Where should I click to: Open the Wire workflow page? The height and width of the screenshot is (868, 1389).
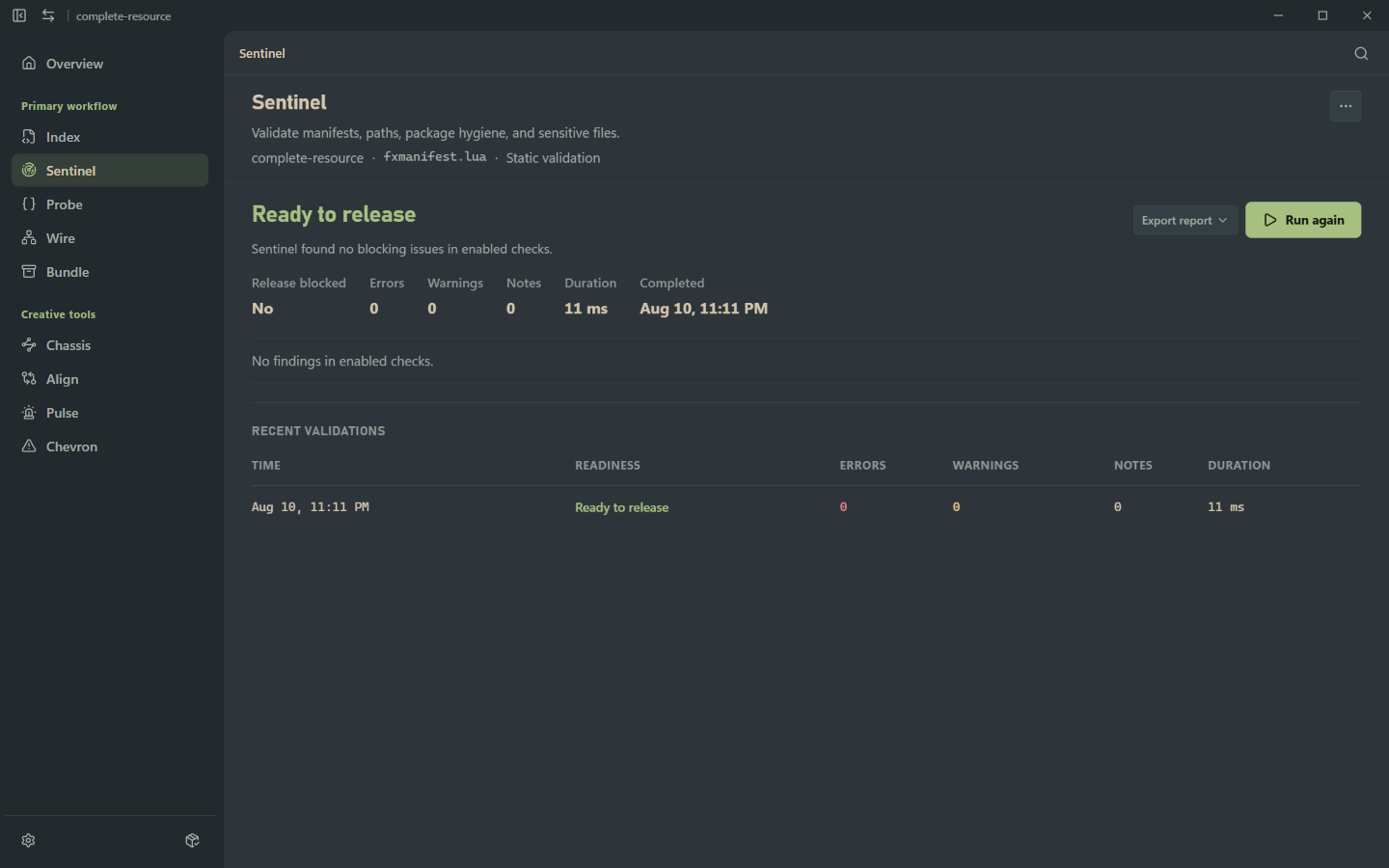pos(110,238)
